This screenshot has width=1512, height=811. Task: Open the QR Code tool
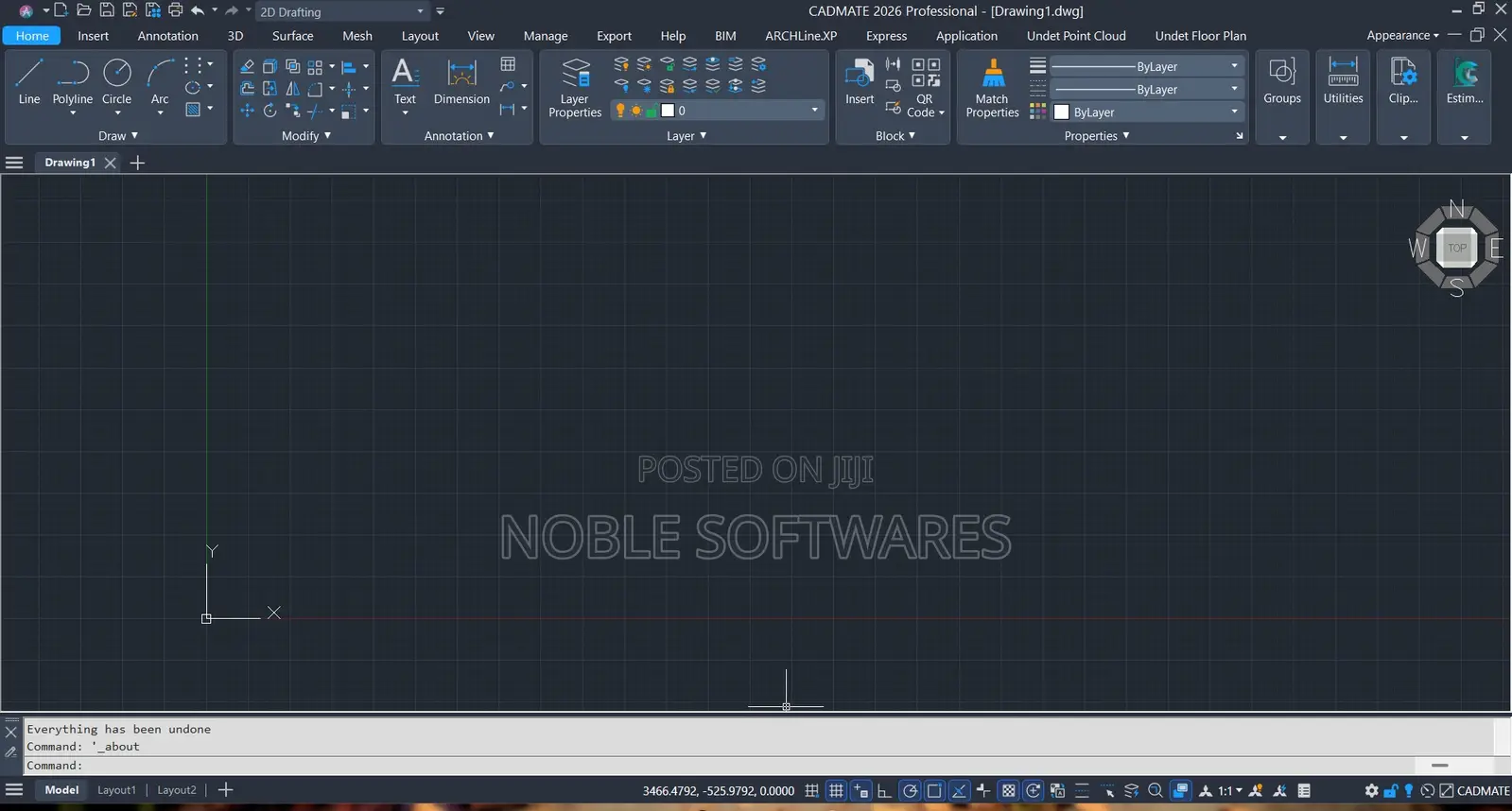925,87
